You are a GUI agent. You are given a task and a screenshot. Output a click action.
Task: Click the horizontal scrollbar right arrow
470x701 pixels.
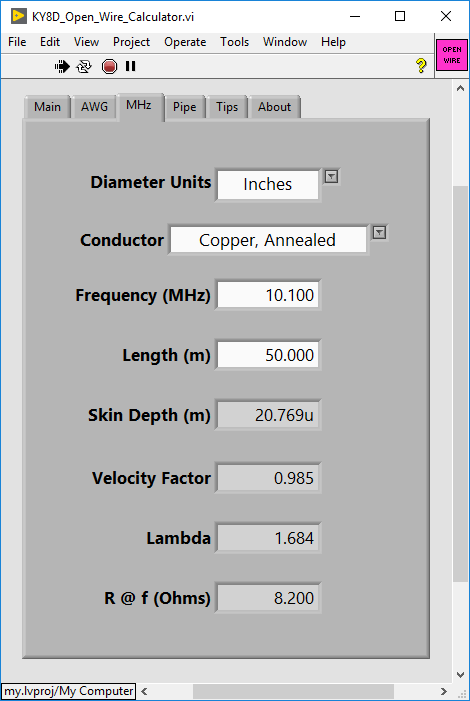(443, 691)
